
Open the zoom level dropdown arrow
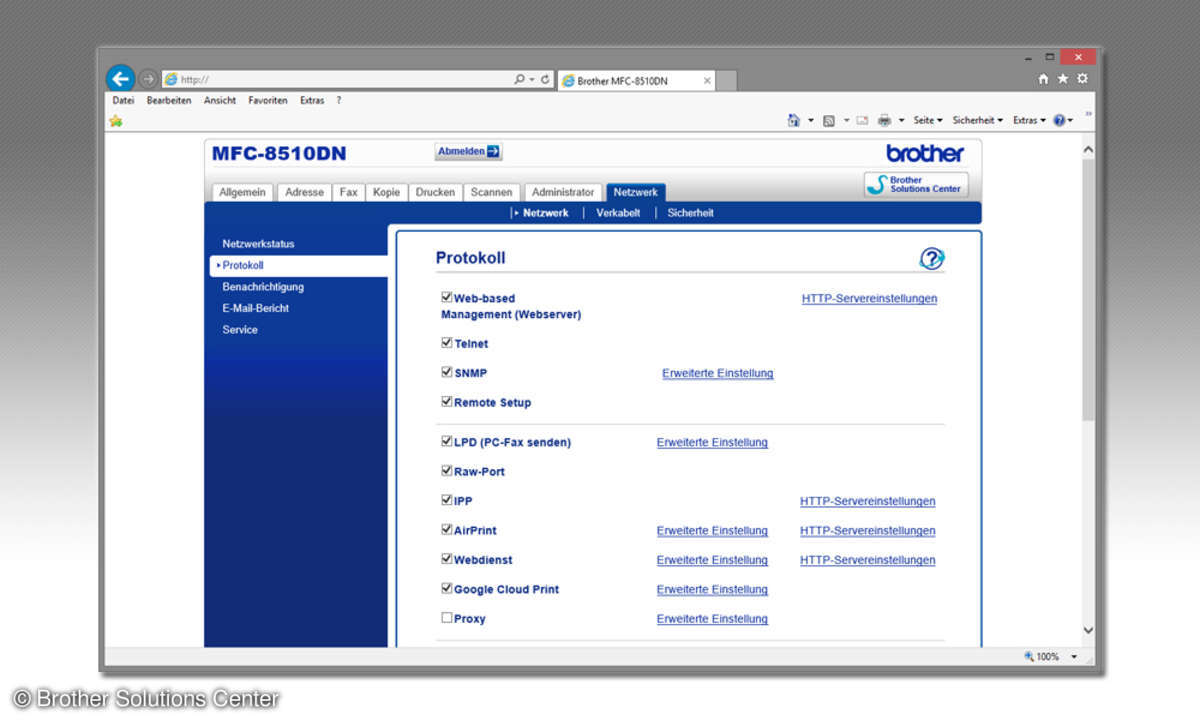coord(1075,657)
